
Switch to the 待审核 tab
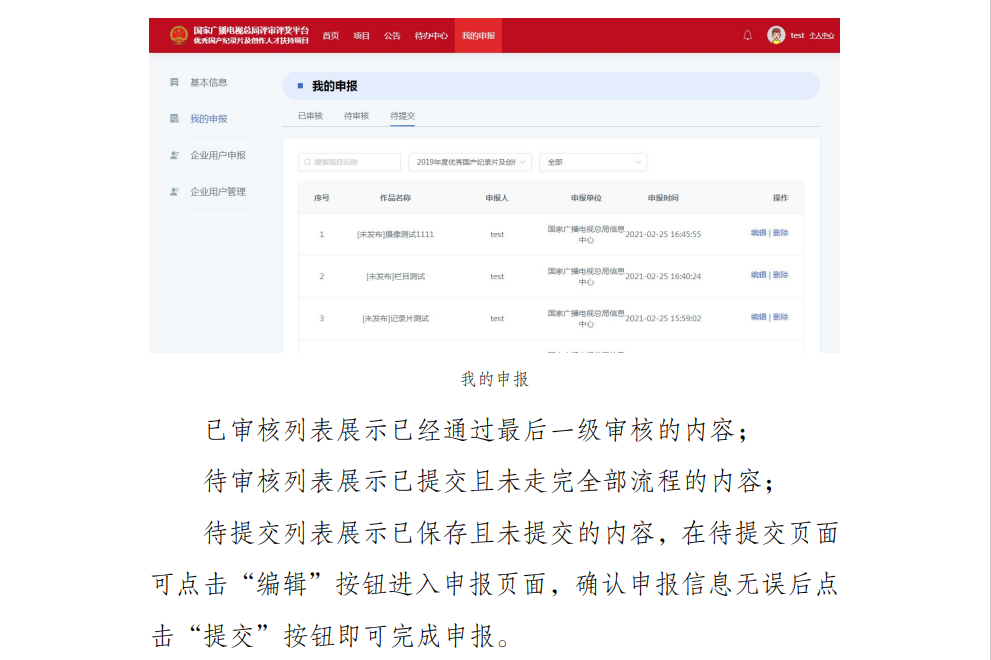356,116
